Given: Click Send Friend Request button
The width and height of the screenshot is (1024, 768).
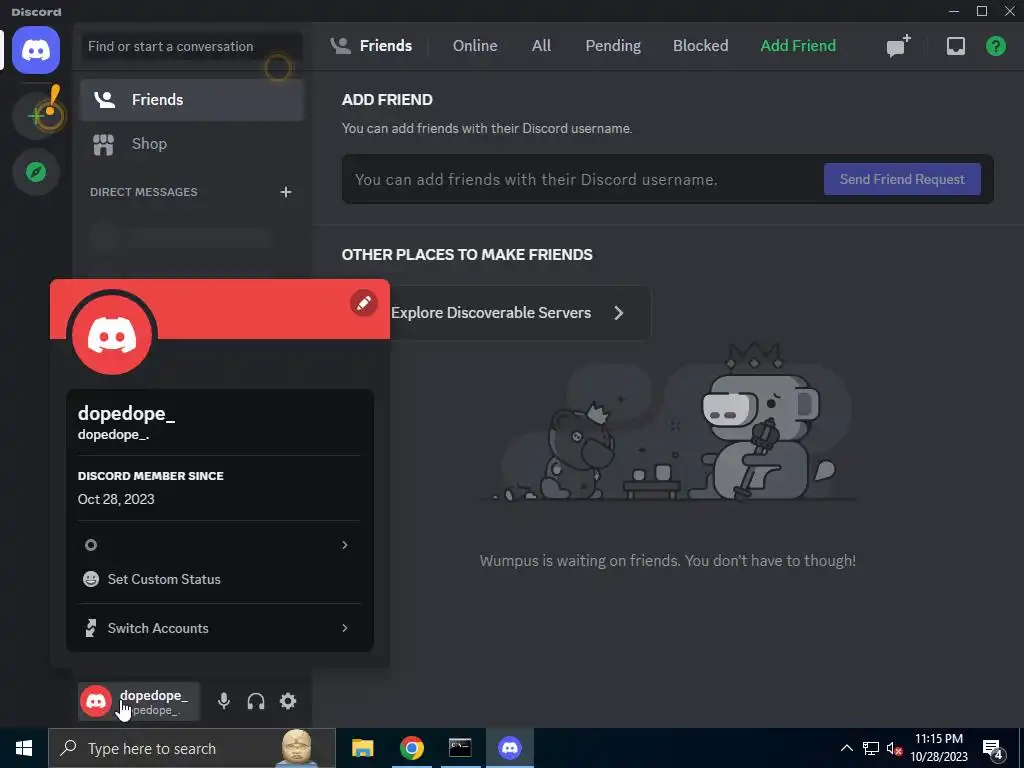Looking at the screenshot, I should 902,179.
